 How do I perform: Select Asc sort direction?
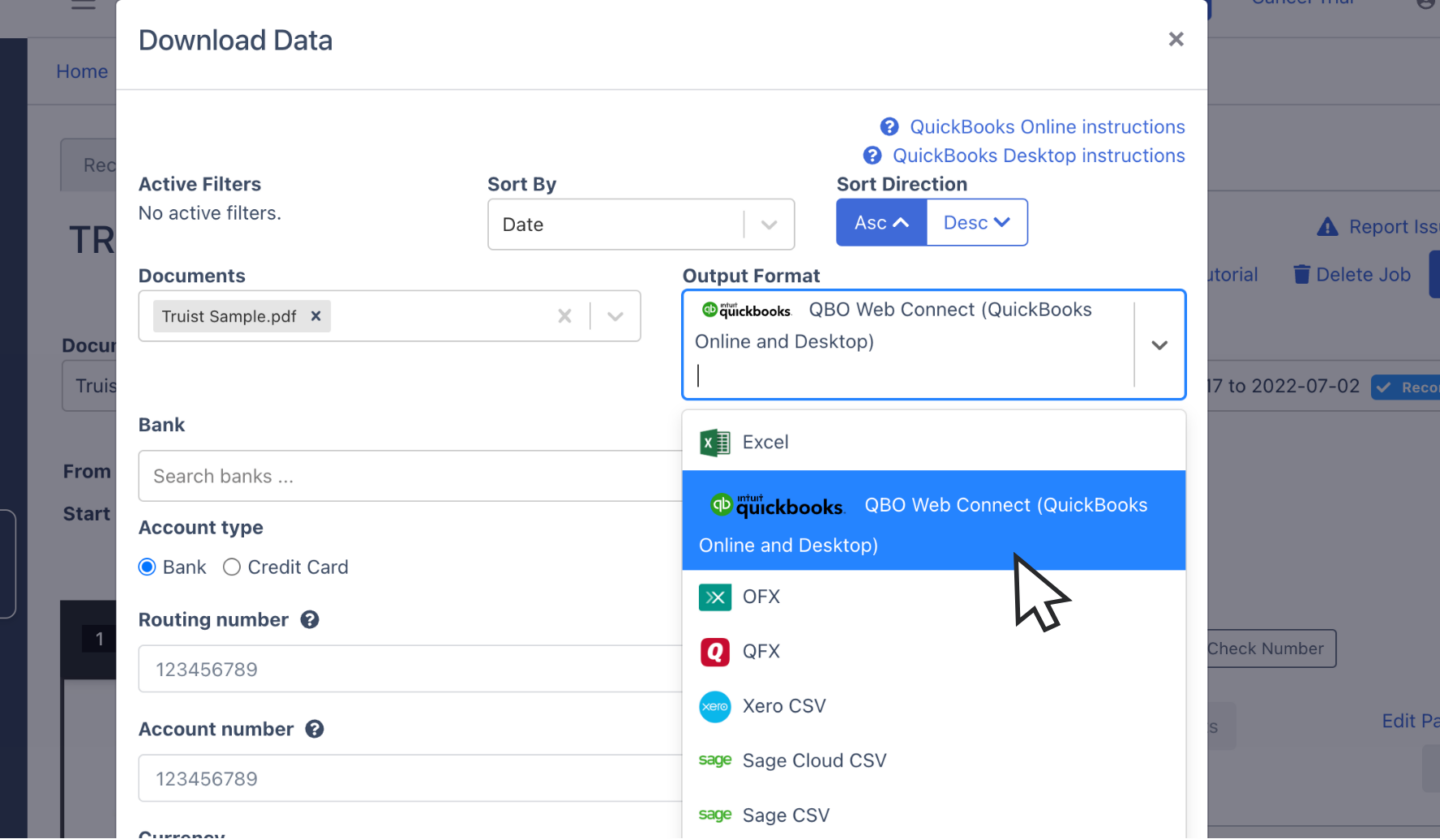(x=881, y=222)
